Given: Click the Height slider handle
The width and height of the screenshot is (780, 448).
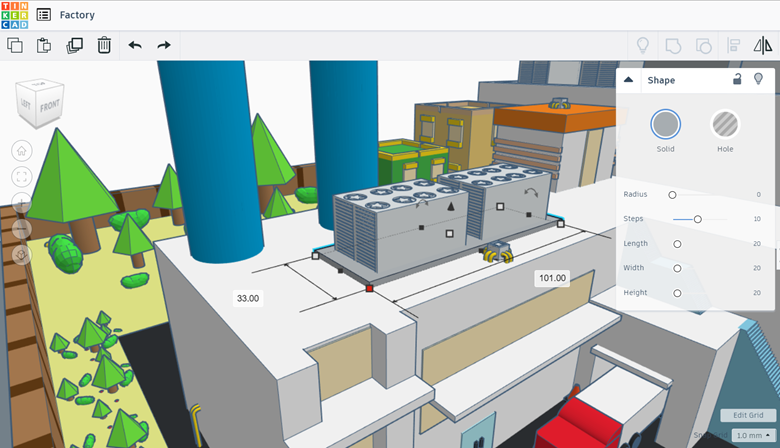Looking at the screenshot, I should click(x=677, y=293).
